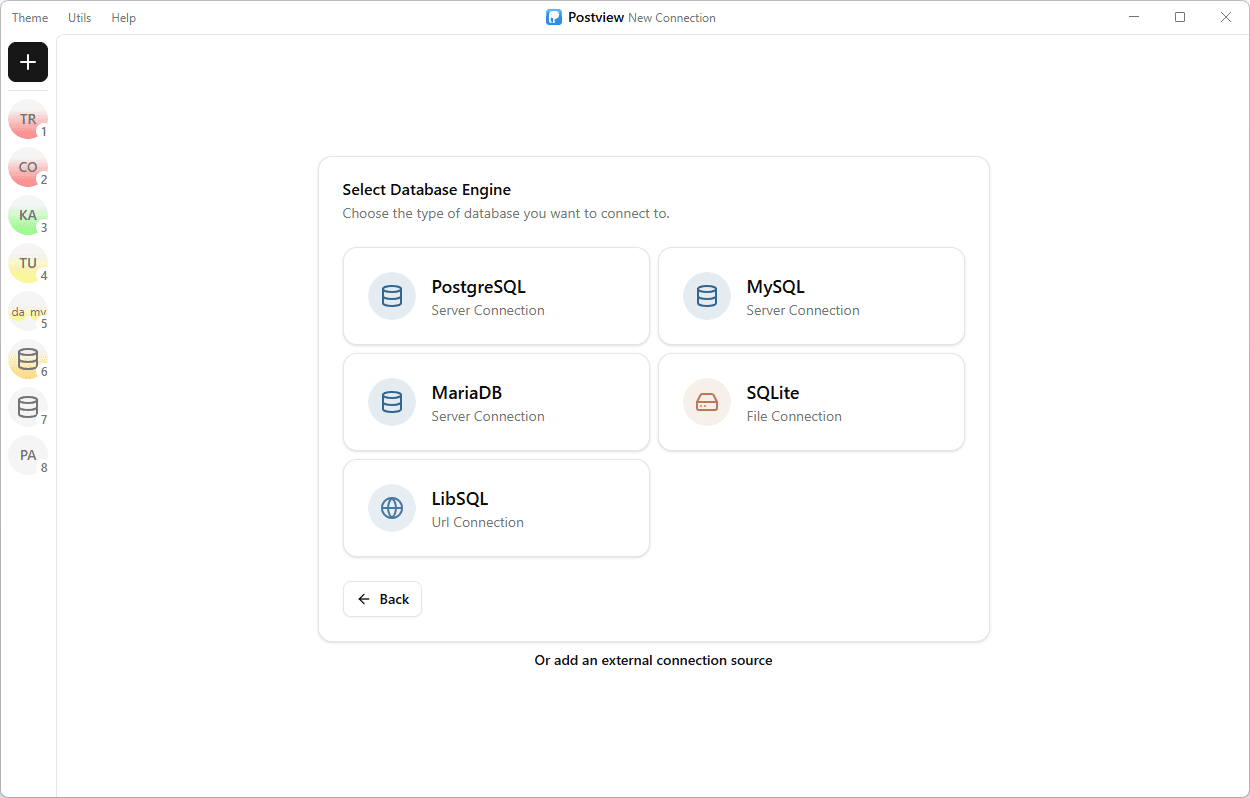Image resolution: width=1250 pixels, height=798 pixels.
Task: Go back with the Back button
Action: (x=382, y=599)
